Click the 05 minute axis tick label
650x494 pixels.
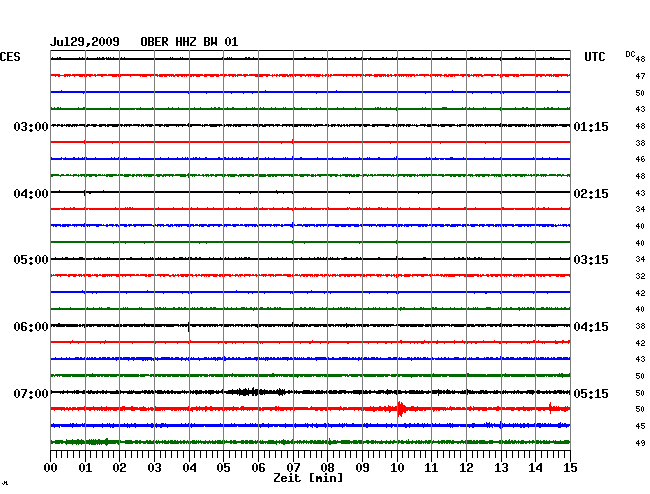tap(223, 467)
